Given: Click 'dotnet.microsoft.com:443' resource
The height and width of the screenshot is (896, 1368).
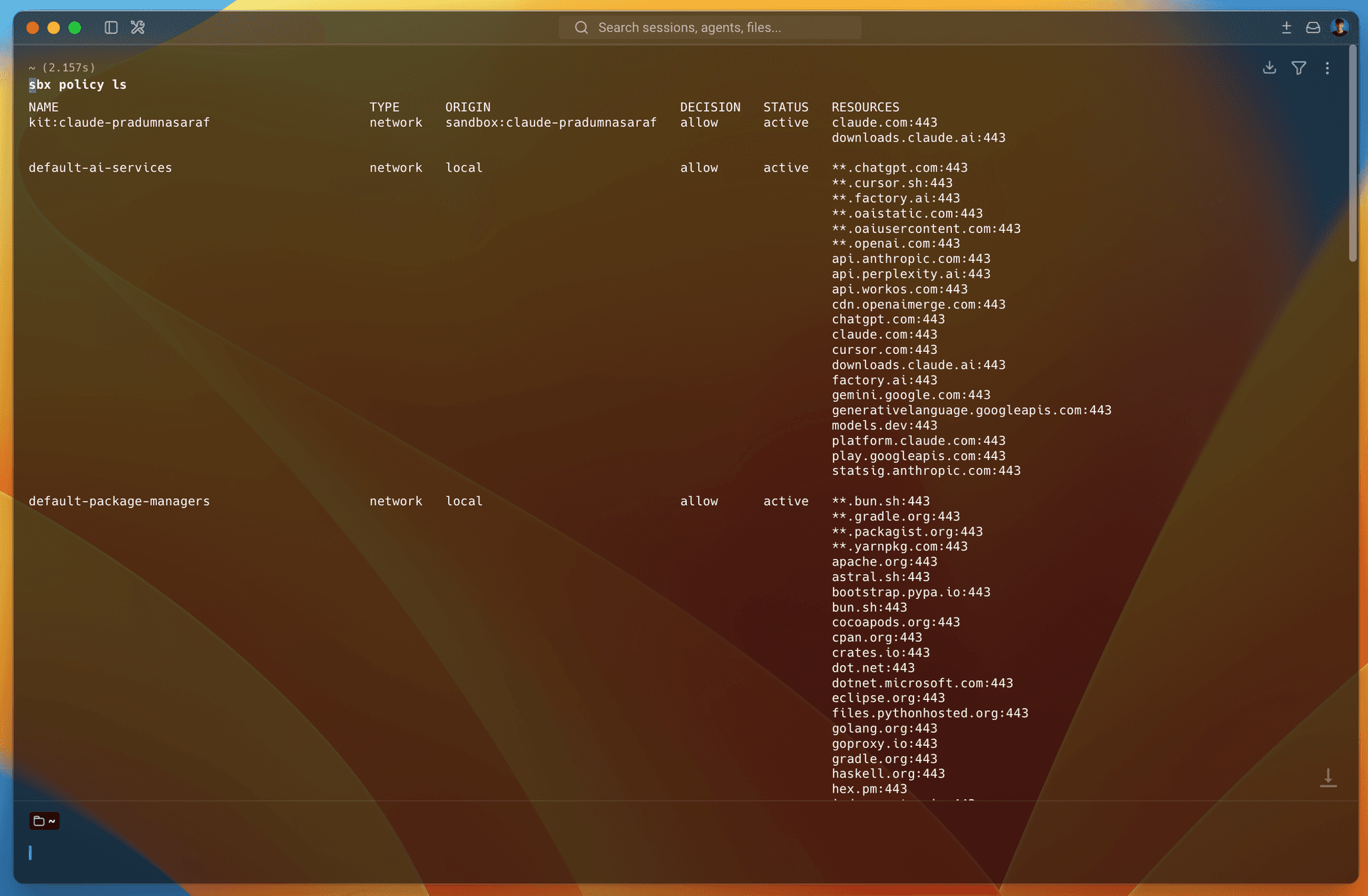Looking at the screenshot, I should 922,683.
